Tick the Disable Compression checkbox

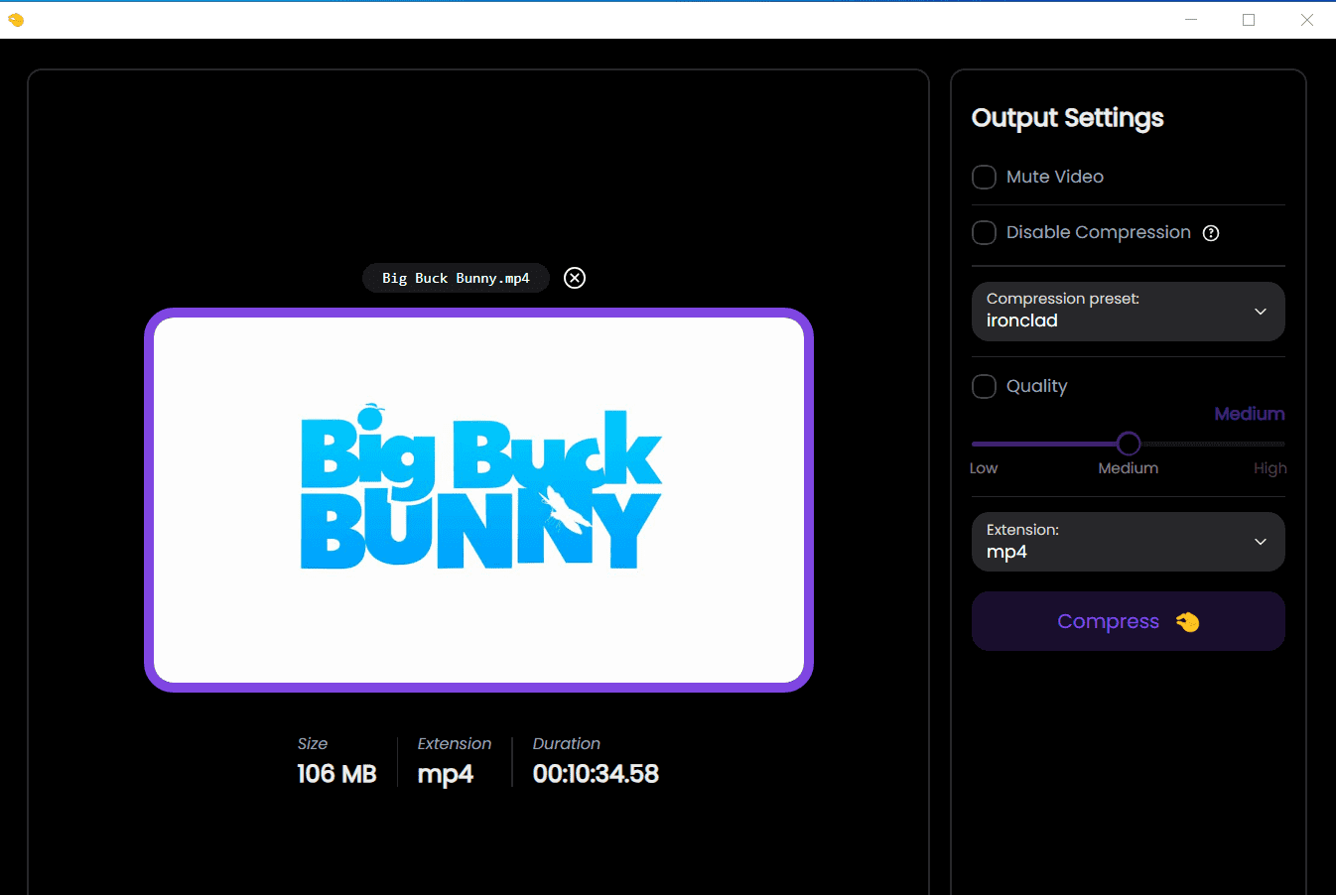(984, 232)
